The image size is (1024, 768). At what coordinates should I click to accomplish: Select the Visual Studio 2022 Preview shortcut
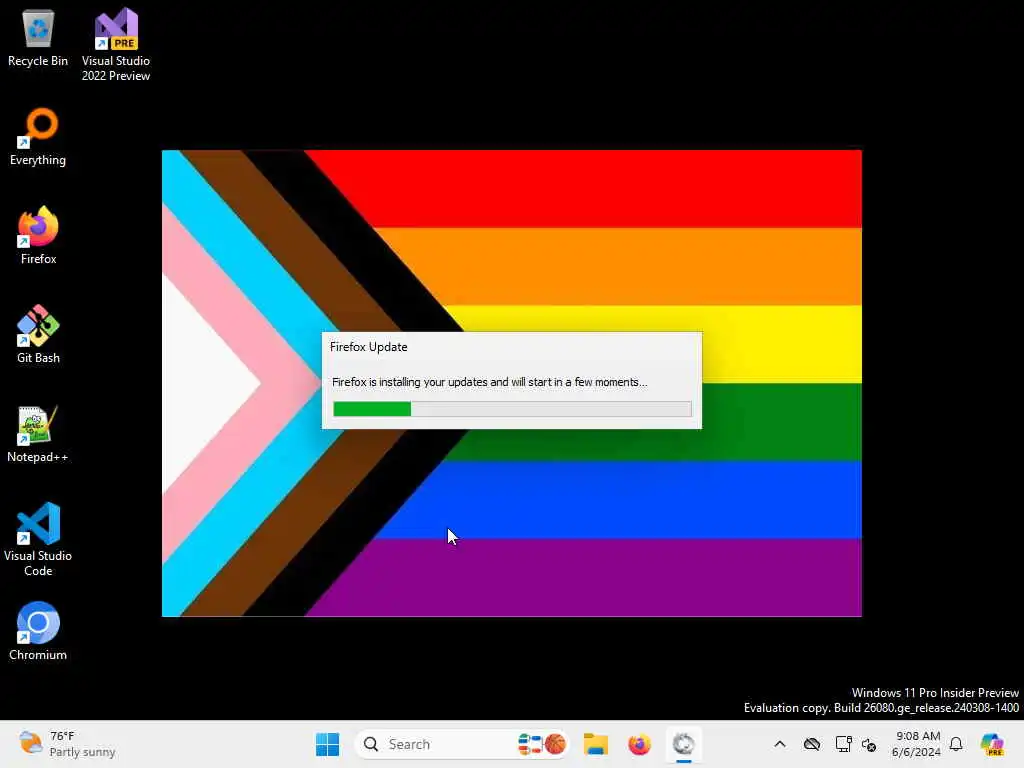pyautogui.click(x=116, y=44)
